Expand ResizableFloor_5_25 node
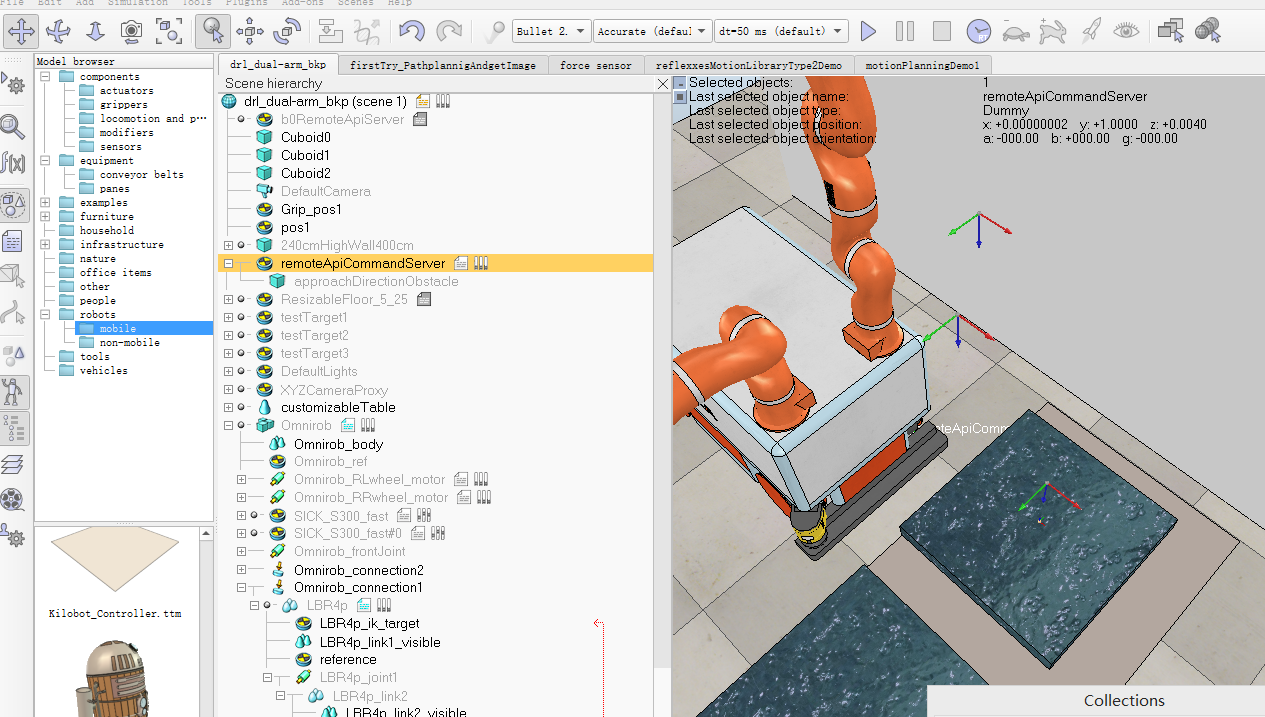 pos(229,299)
